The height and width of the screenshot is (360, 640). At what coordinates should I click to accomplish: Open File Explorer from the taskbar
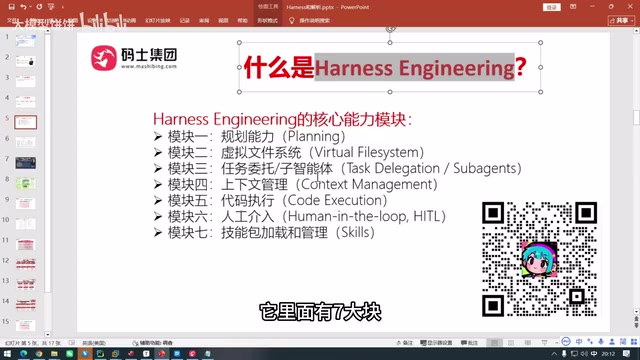pyautogui.click(x=54, y=353)
